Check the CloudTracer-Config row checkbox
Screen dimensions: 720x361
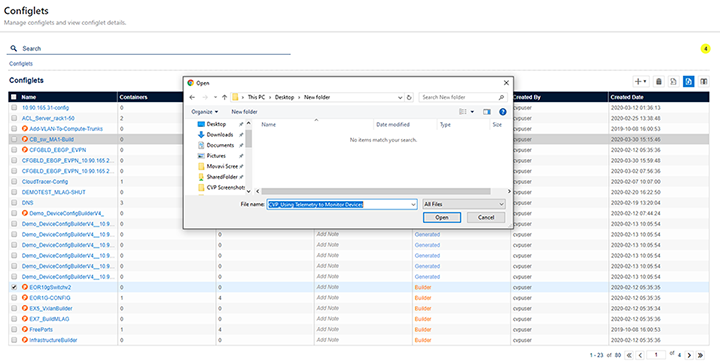coord(14,181)
